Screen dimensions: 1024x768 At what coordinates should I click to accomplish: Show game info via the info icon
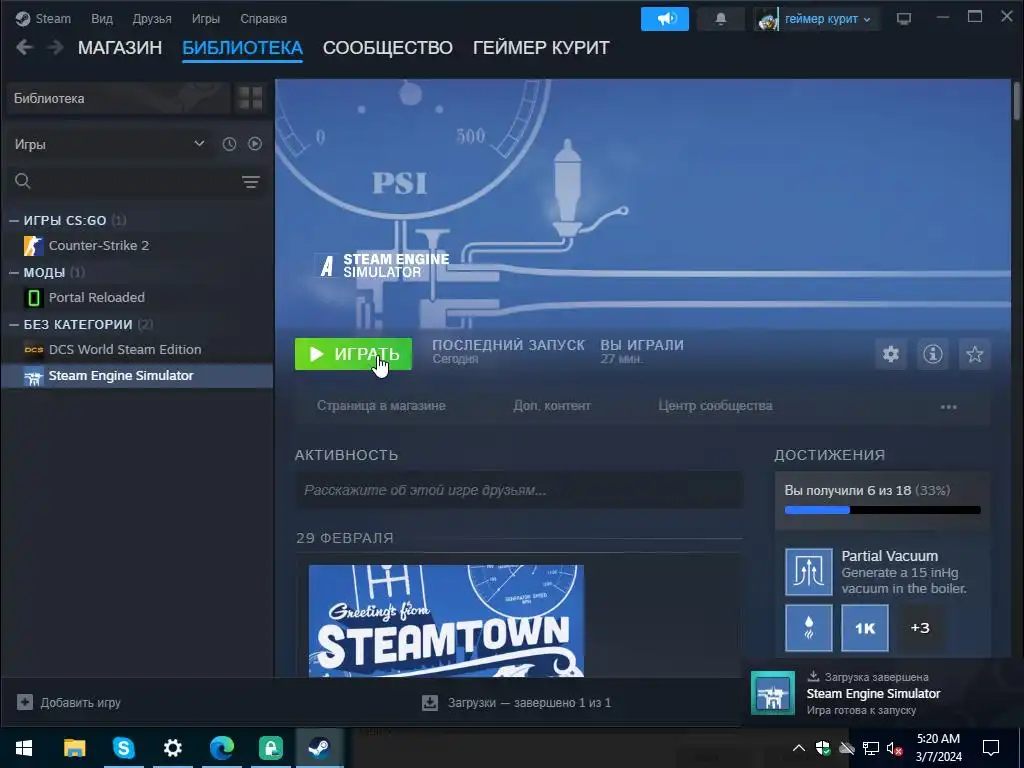933,354
